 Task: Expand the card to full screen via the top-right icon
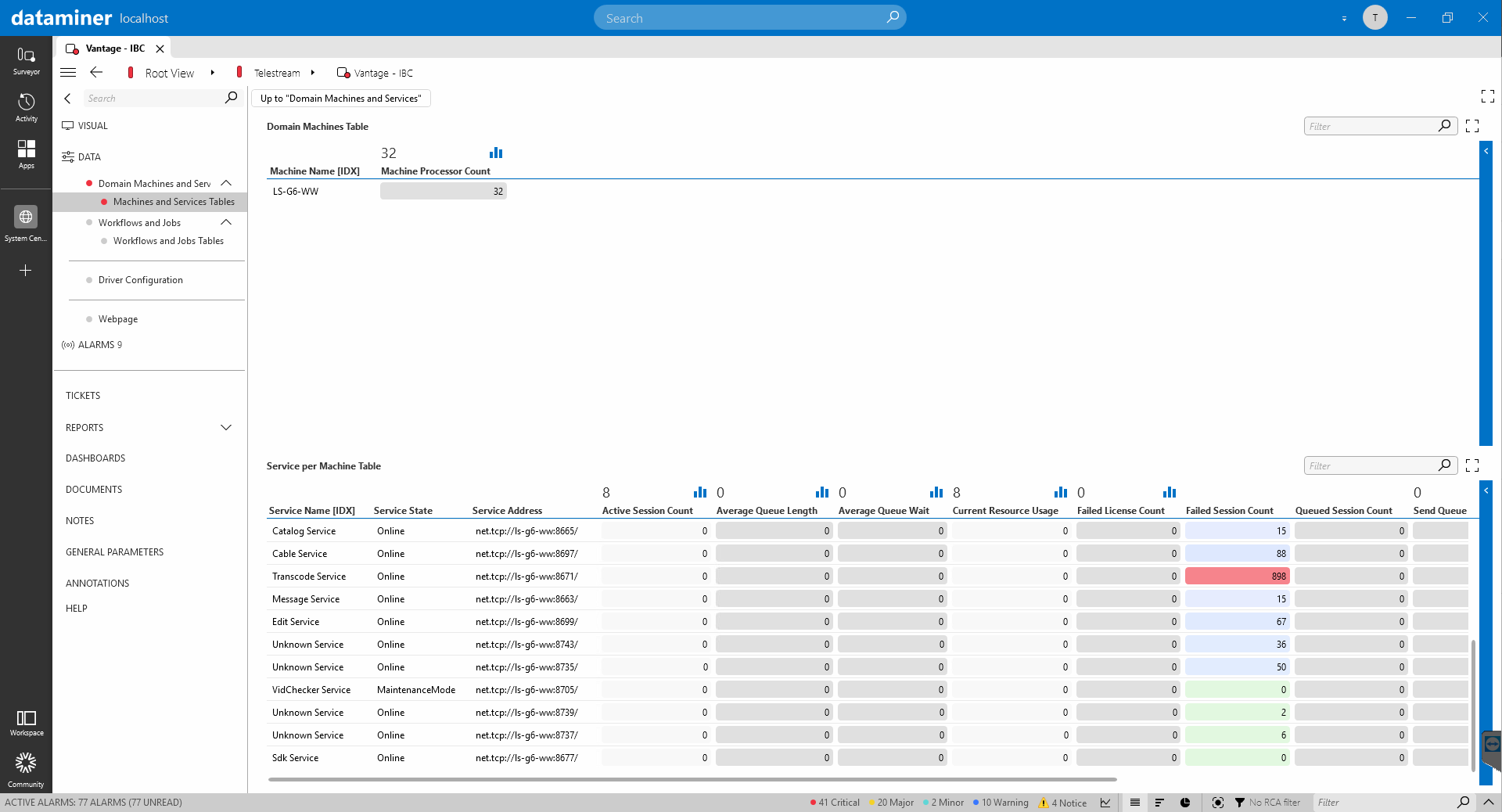click(1488, 96)
